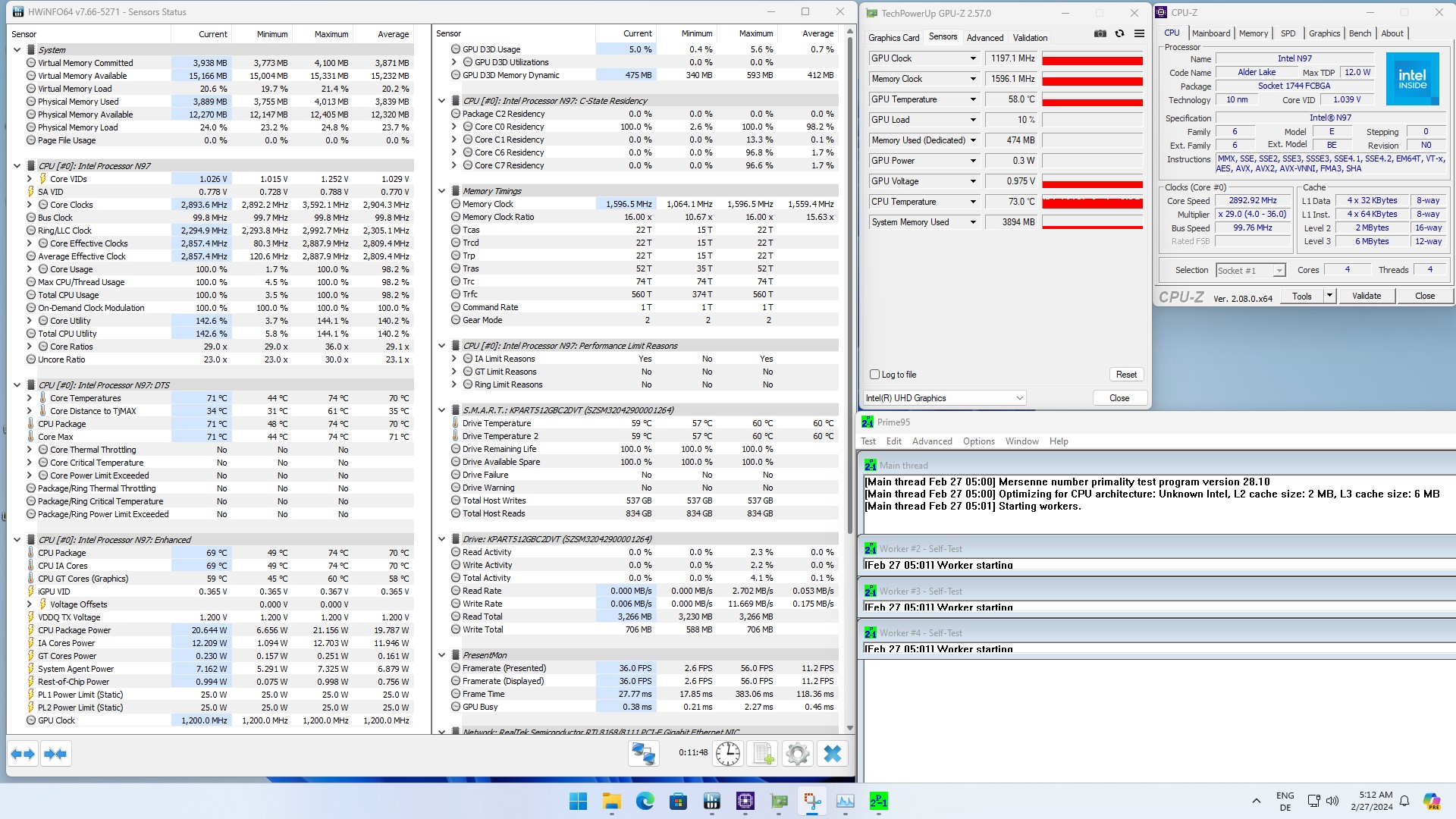The width and height of the screenshot is (1456, 819).
Task: Open HWiNFO sensor settings gear
Action: (797, 754)
